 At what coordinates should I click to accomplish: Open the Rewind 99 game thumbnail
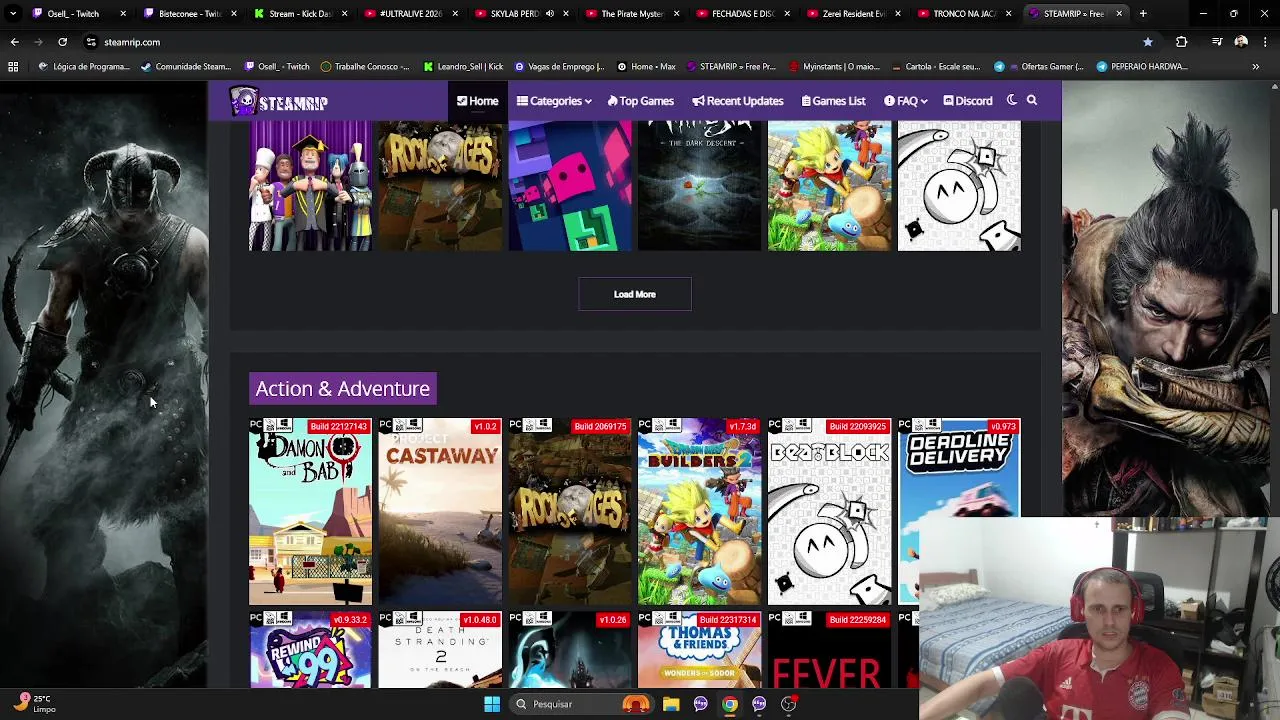pos(310,650)
